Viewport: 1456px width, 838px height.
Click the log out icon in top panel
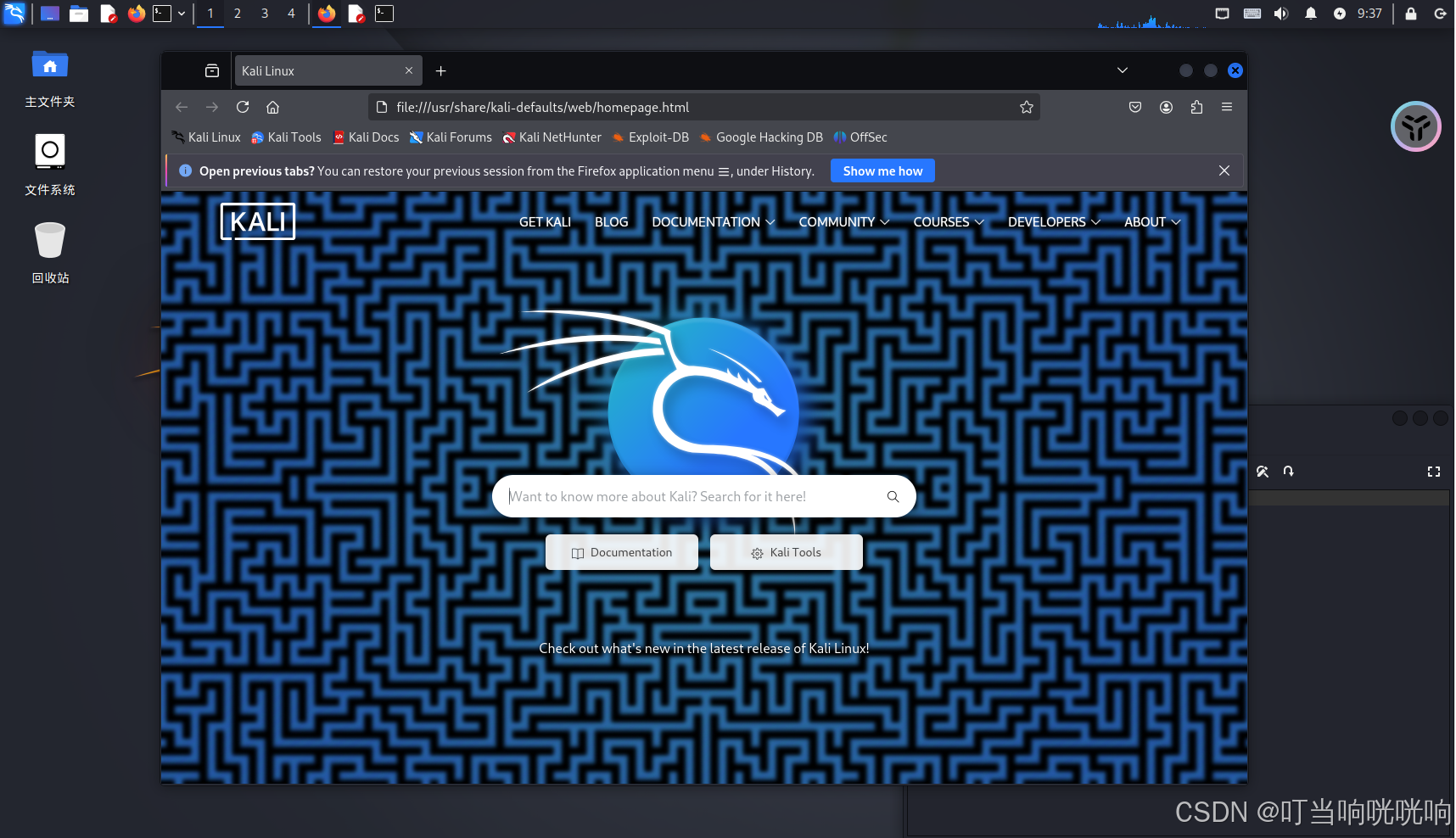click(1440, 14)
